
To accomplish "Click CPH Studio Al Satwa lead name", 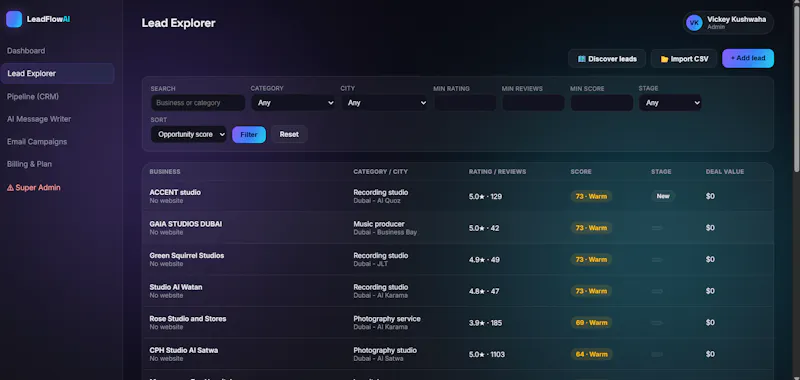I will click(184, 350).
